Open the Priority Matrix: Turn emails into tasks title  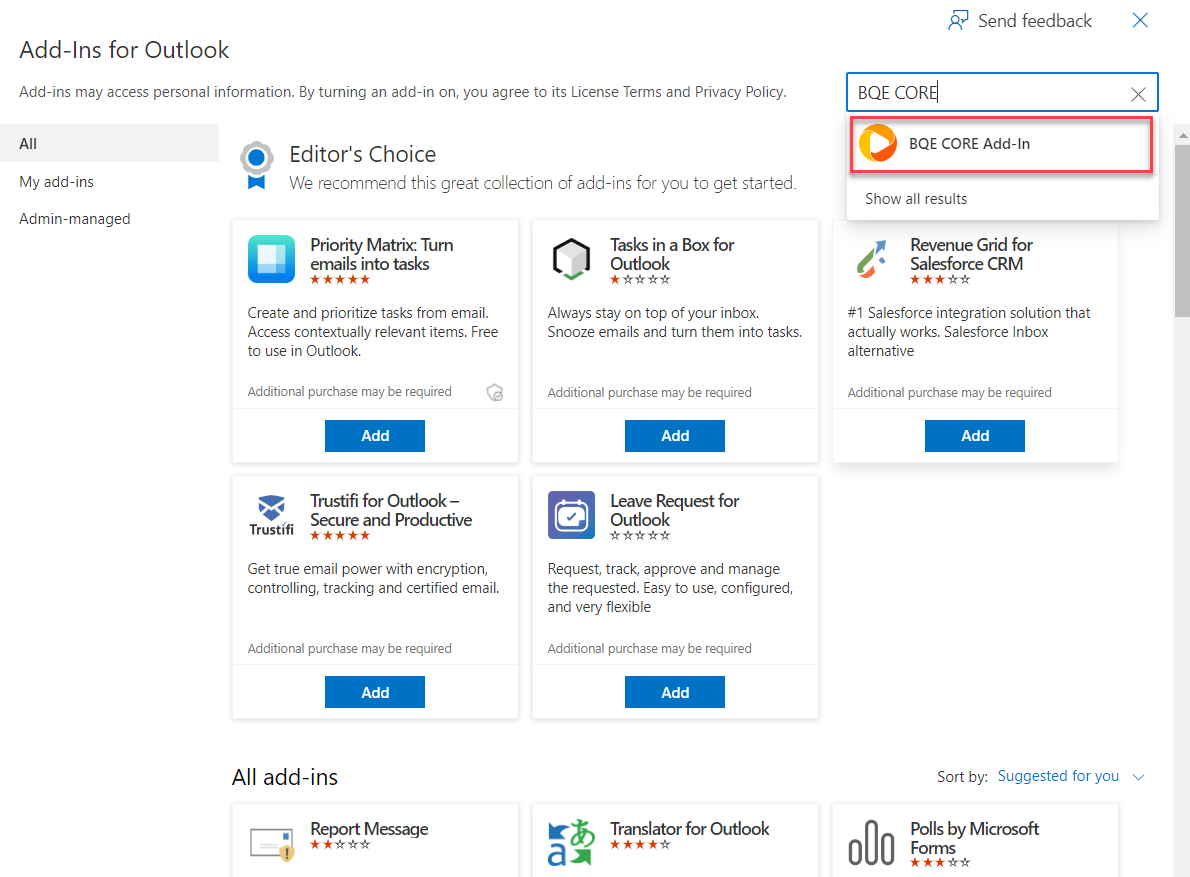pos(382,254)
